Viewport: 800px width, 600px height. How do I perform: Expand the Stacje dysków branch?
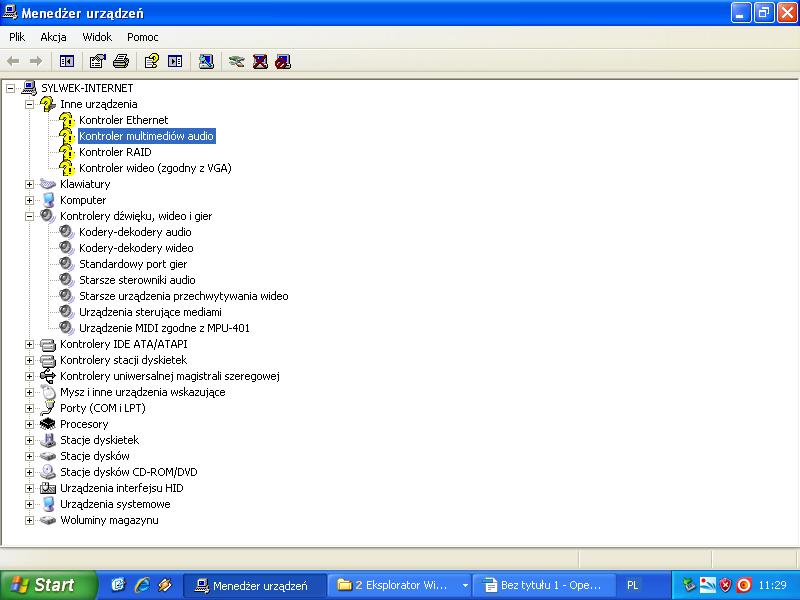pyautogui.click(x=30, y=457)
